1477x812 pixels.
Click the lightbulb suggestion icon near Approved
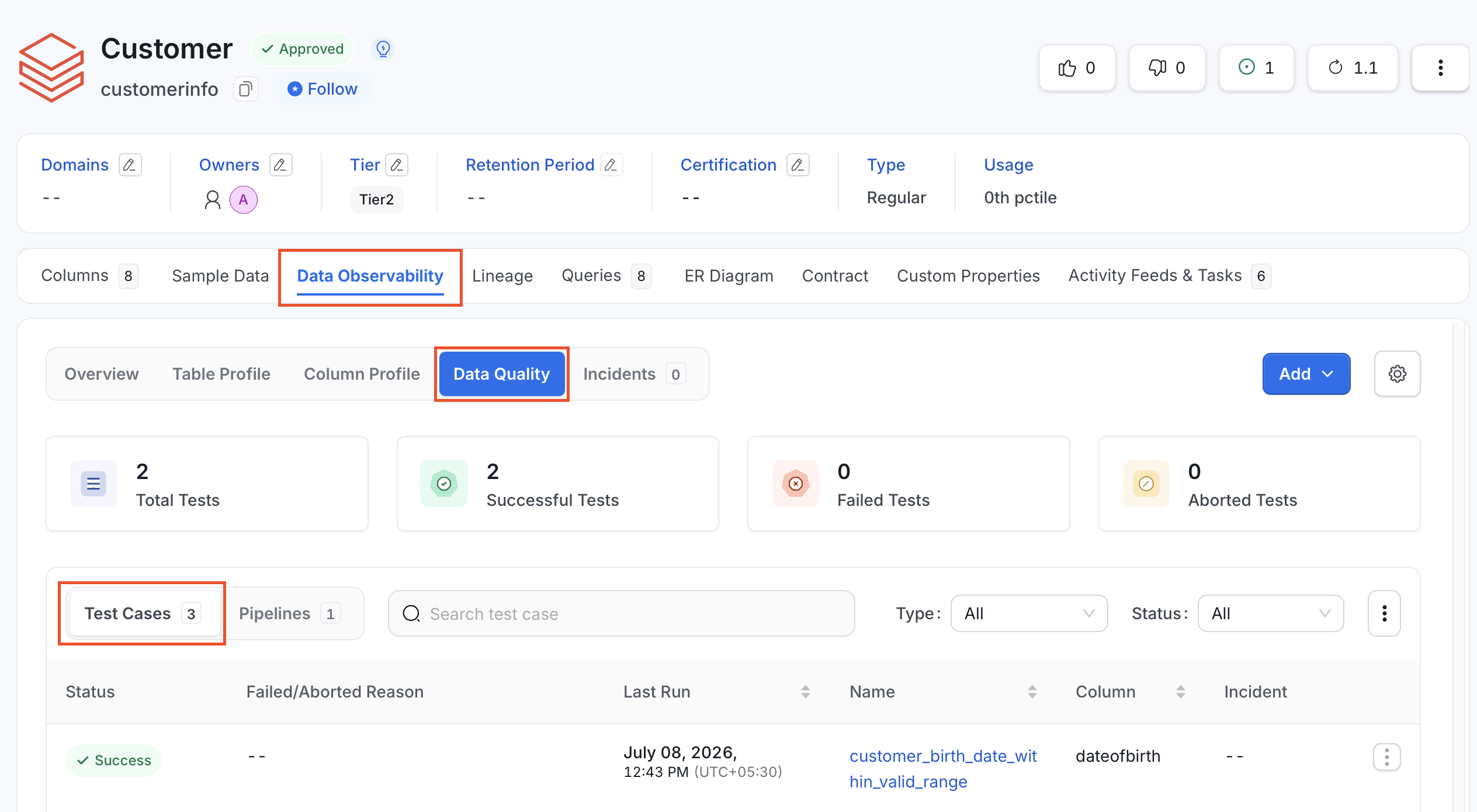point(383,48)
